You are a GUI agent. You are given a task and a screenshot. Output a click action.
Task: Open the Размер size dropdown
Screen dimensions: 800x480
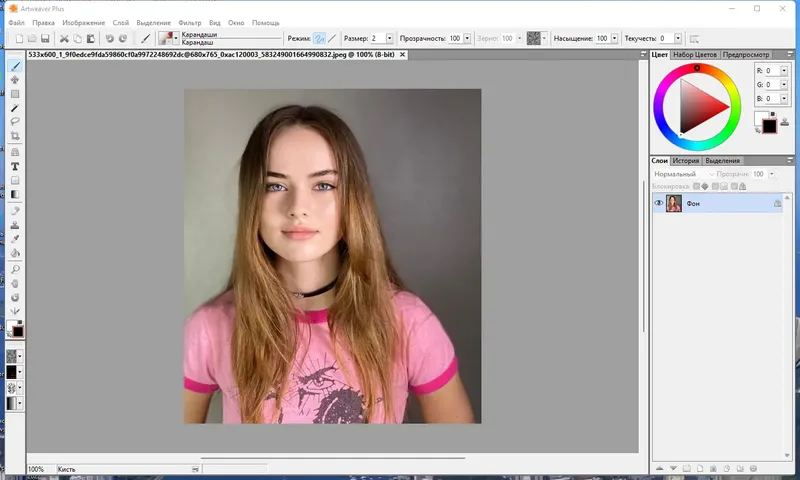(x=389, y=39)
